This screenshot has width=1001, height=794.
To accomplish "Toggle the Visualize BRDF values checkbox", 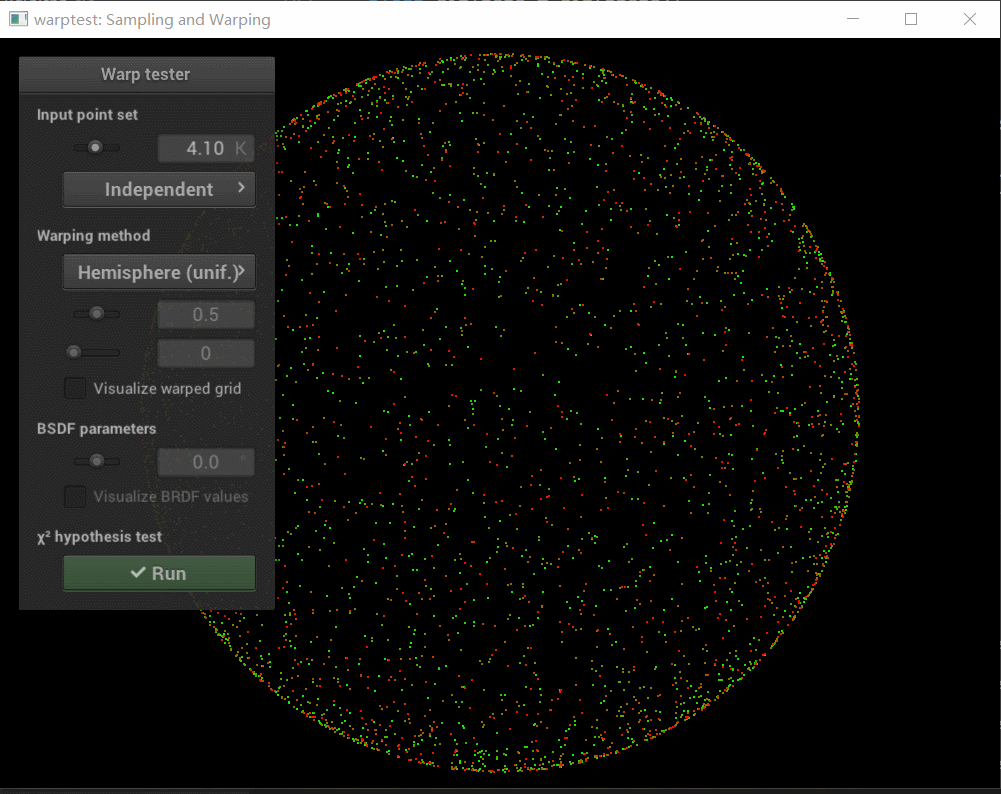I will click(75, 497).
